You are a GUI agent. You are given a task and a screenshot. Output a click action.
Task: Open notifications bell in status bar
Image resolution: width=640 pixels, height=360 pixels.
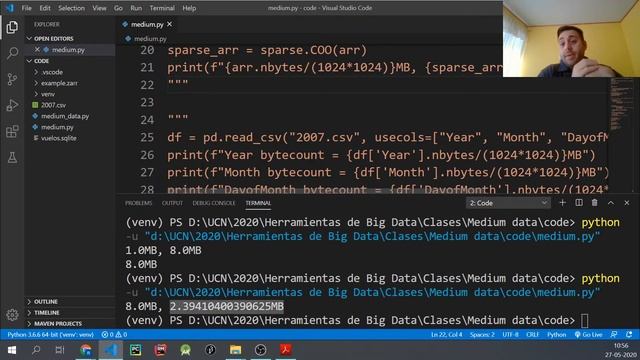point(629,334)
